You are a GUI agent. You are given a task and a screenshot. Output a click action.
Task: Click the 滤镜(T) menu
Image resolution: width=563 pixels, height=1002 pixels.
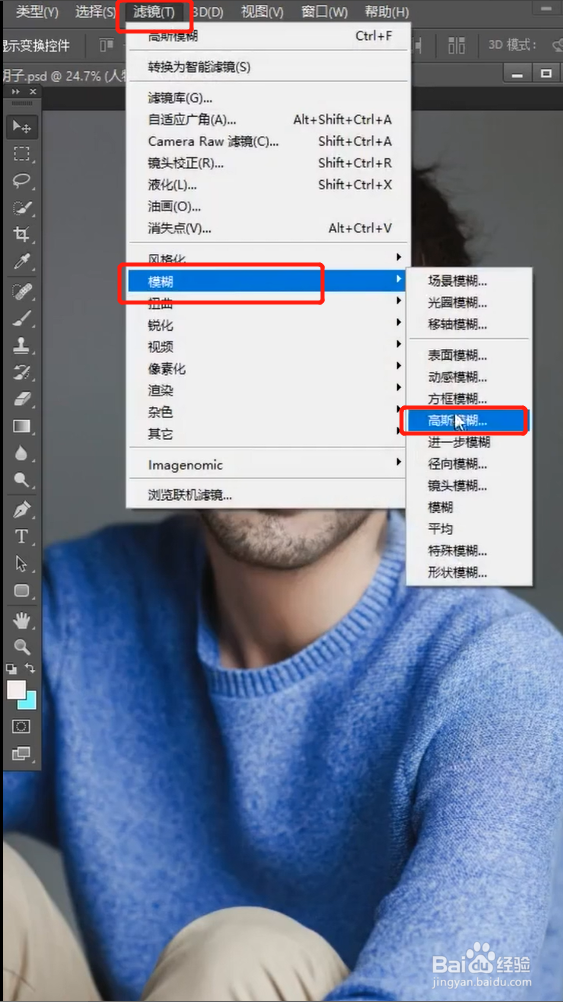[154, 12]
